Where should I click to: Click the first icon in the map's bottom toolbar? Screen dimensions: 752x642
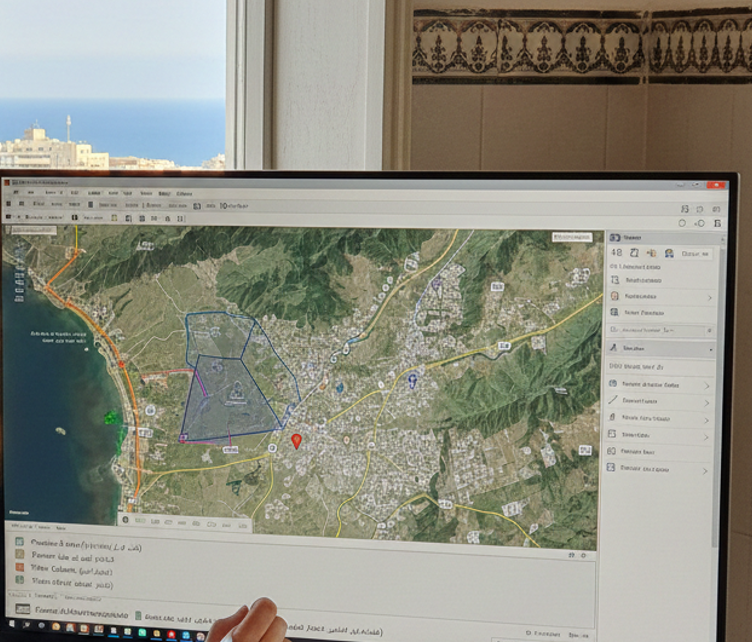[126, 520]
